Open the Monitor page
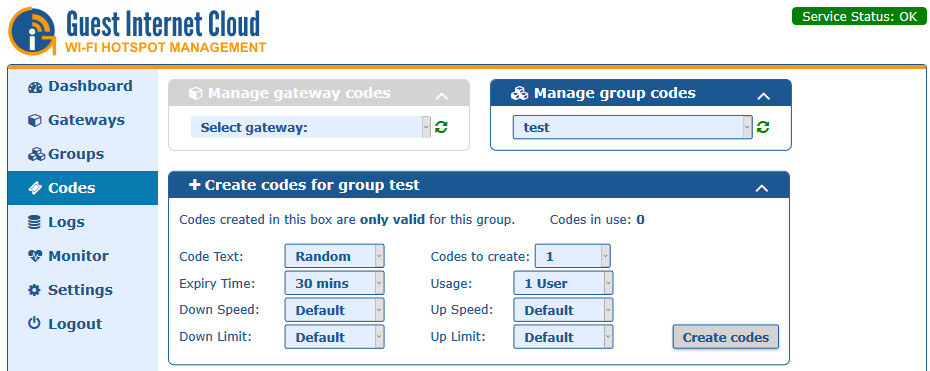The width and height of the screenshot is (930, 371). [82, 256]
